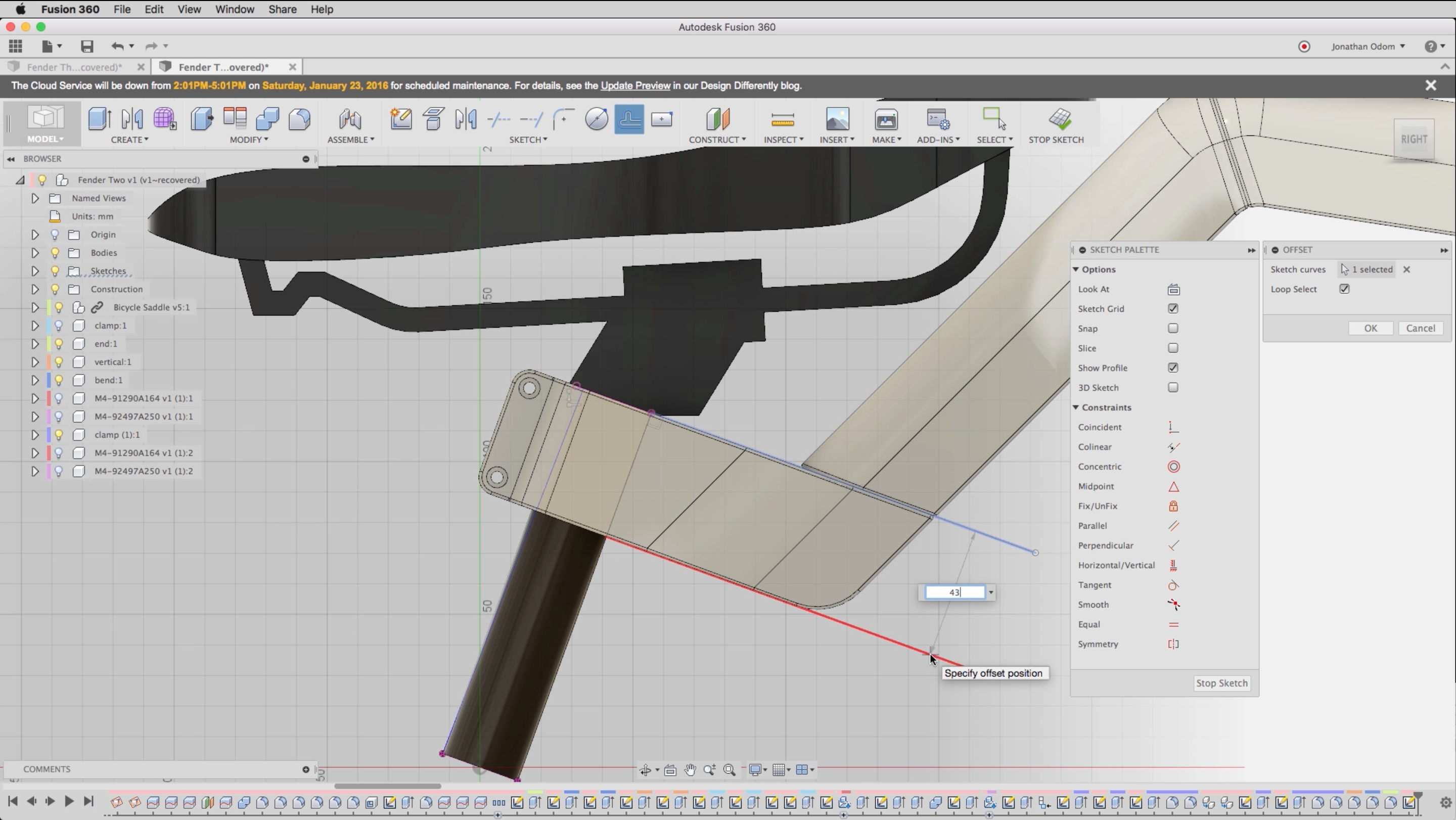
Task: Select the Fix/UnFix lock constraint icon
Action: [1173, 507]
